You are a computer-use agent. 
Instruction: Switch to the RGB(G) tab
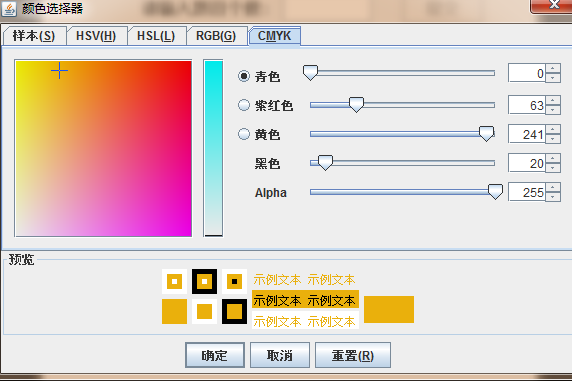pyautogui.click(x=216, y=36)
